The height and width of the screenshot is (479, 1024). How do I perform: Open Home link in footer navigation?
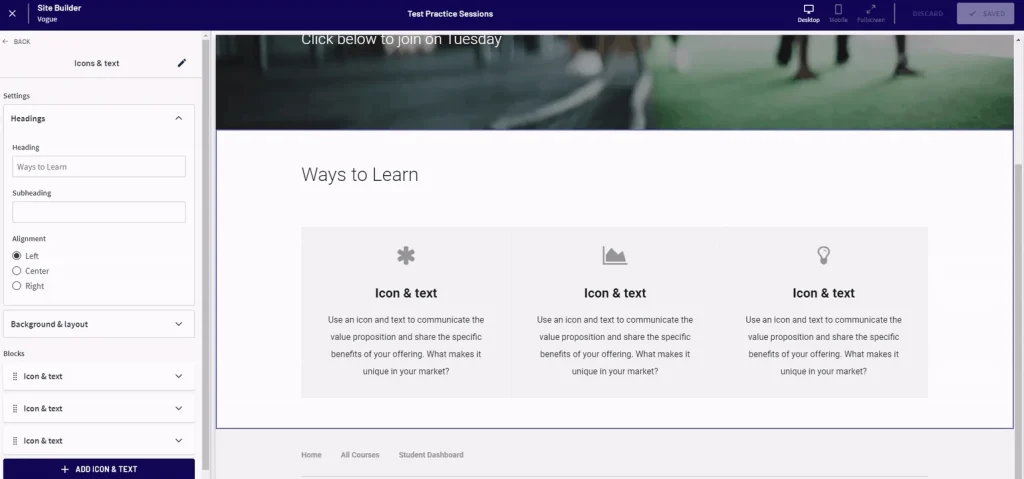[x=311, y=455]
